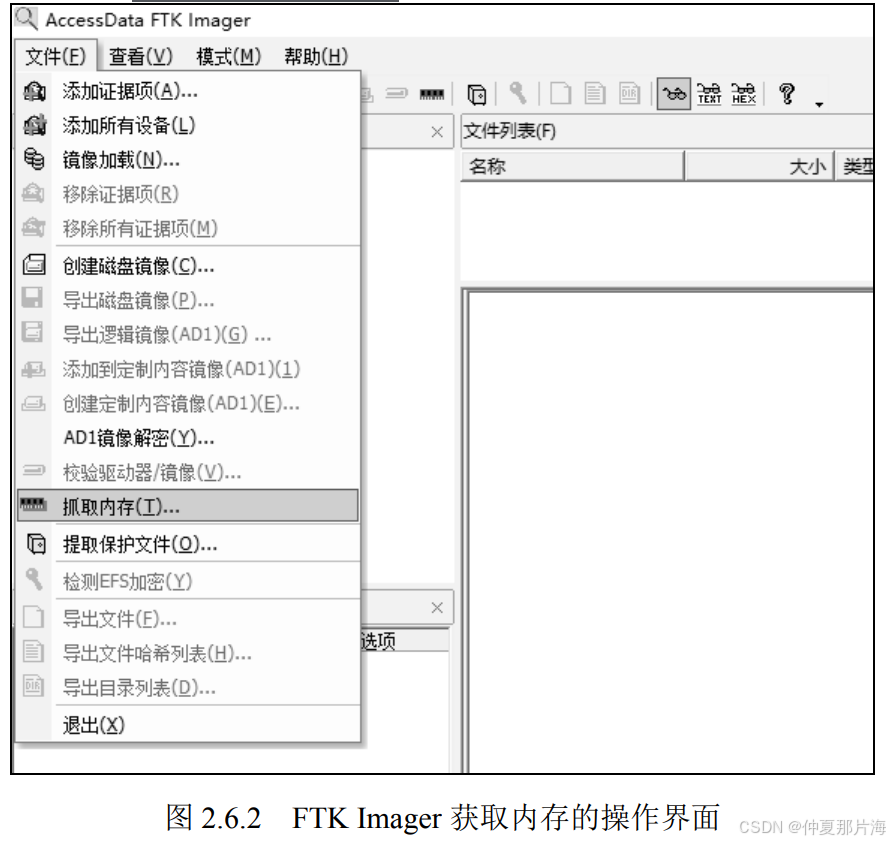
Task: Expand the toolbar options dropdown arrow
Action: point(819,104)
